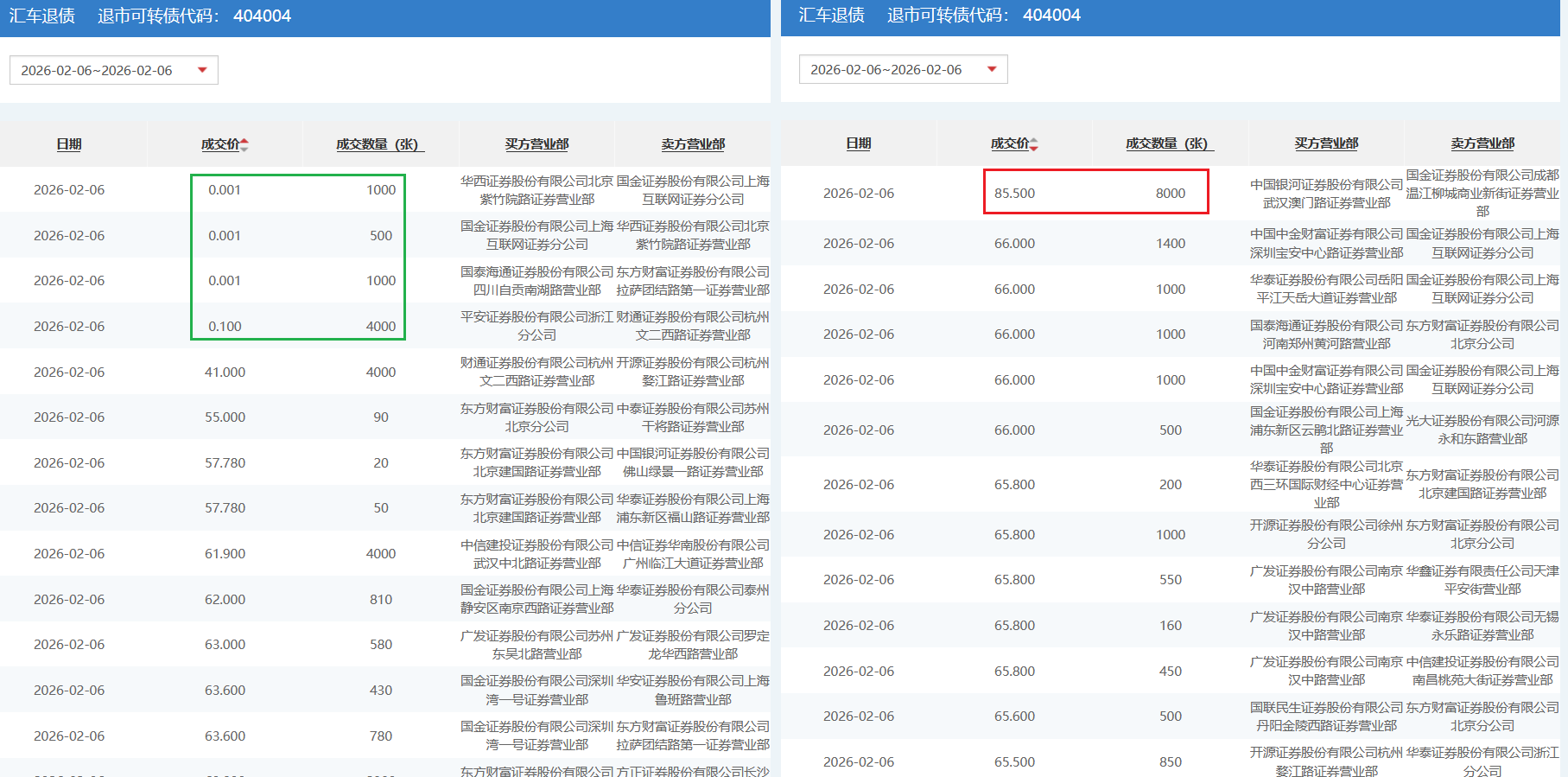The width and height of the screenshot is (1568, 777).
Task: Select quantity 580 in left table
Action: (381, 645)
